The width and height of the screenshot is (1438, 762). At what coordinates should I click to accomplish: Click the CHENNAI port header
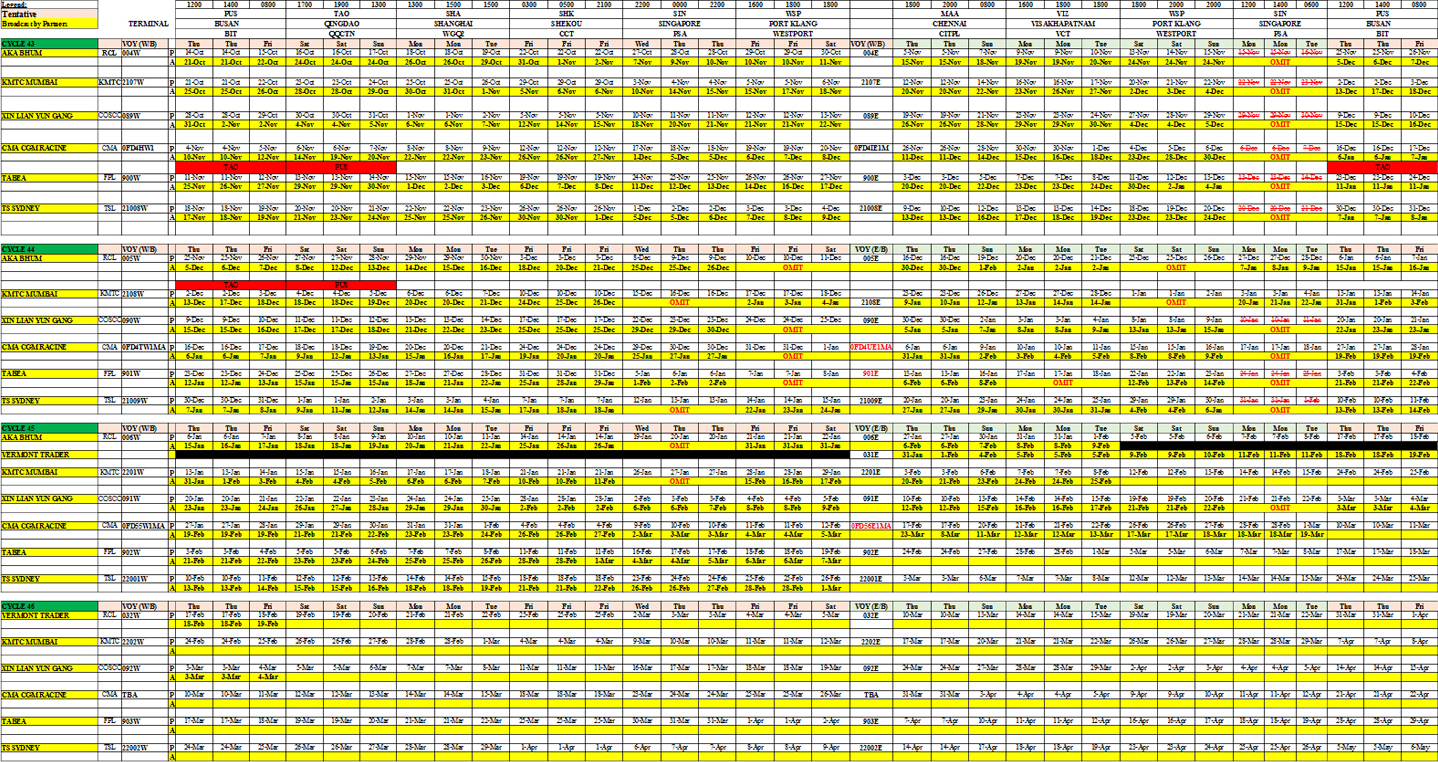pyautogui.click(x=949, y=23)
